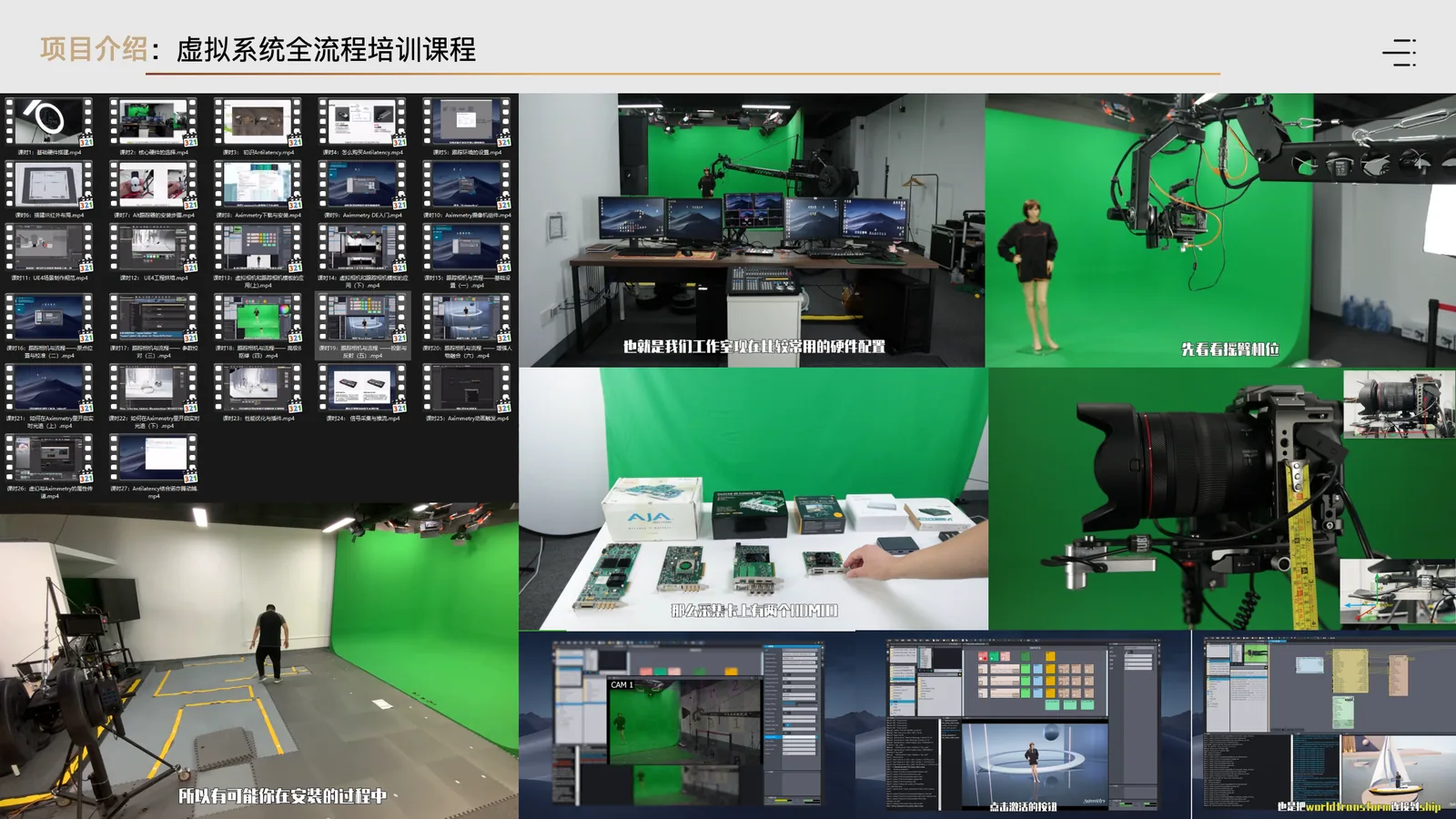
Task: Select the camera lens with tape measure photo
Action: [1222, 499]
